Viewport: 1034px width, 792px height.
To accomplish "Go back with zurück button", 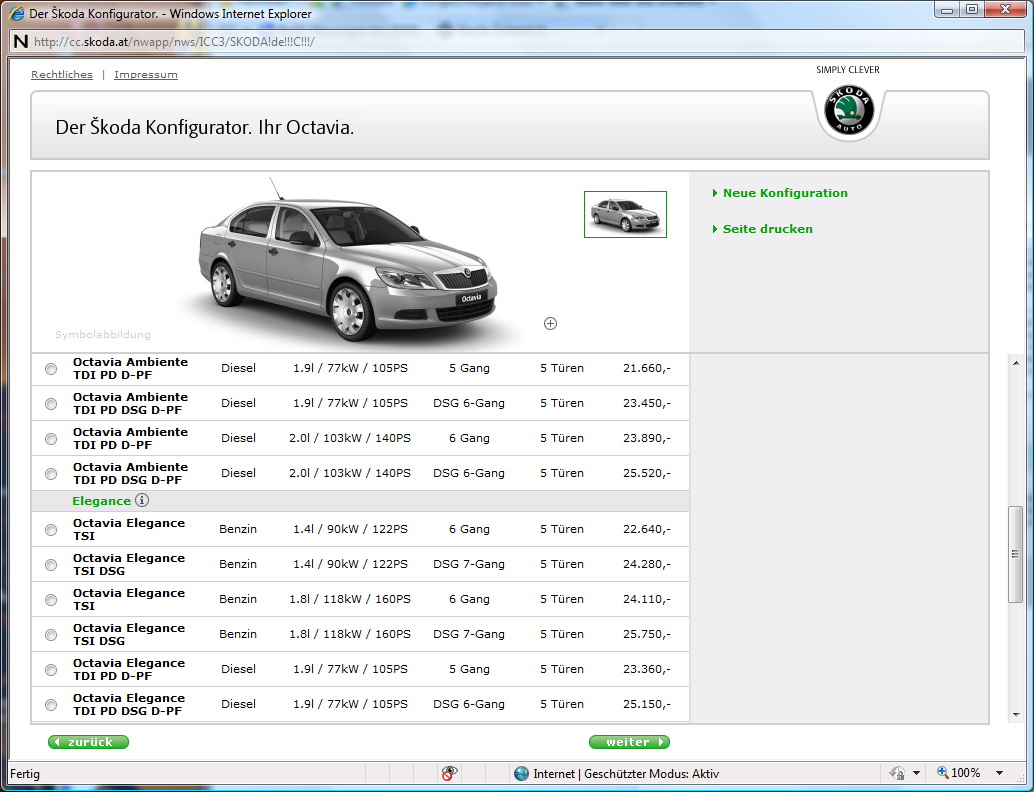I will (88, 742).
